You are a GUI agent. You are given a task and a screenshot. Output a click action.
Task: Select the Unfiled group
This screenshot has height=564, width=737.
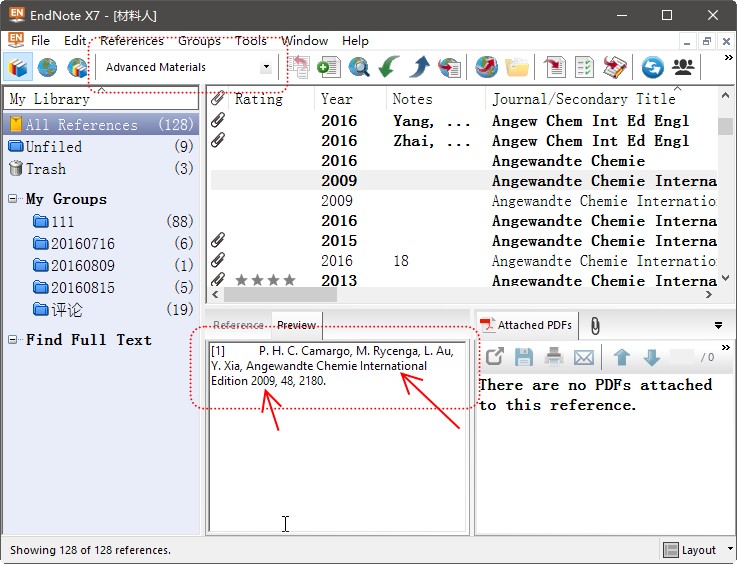[54, 147]
